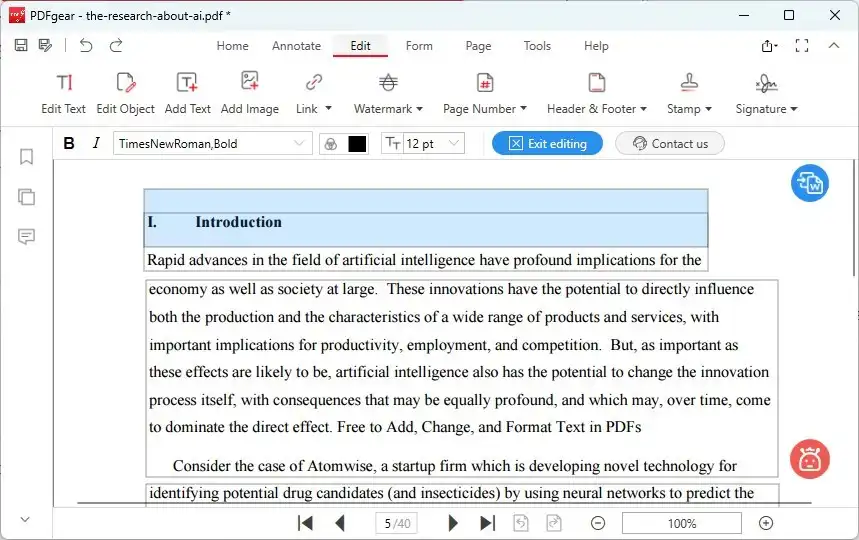Image resolution: width=859 pixels, height=540 pixels.
Task: Click the Contact us button
Action: [x=669, y=143]
